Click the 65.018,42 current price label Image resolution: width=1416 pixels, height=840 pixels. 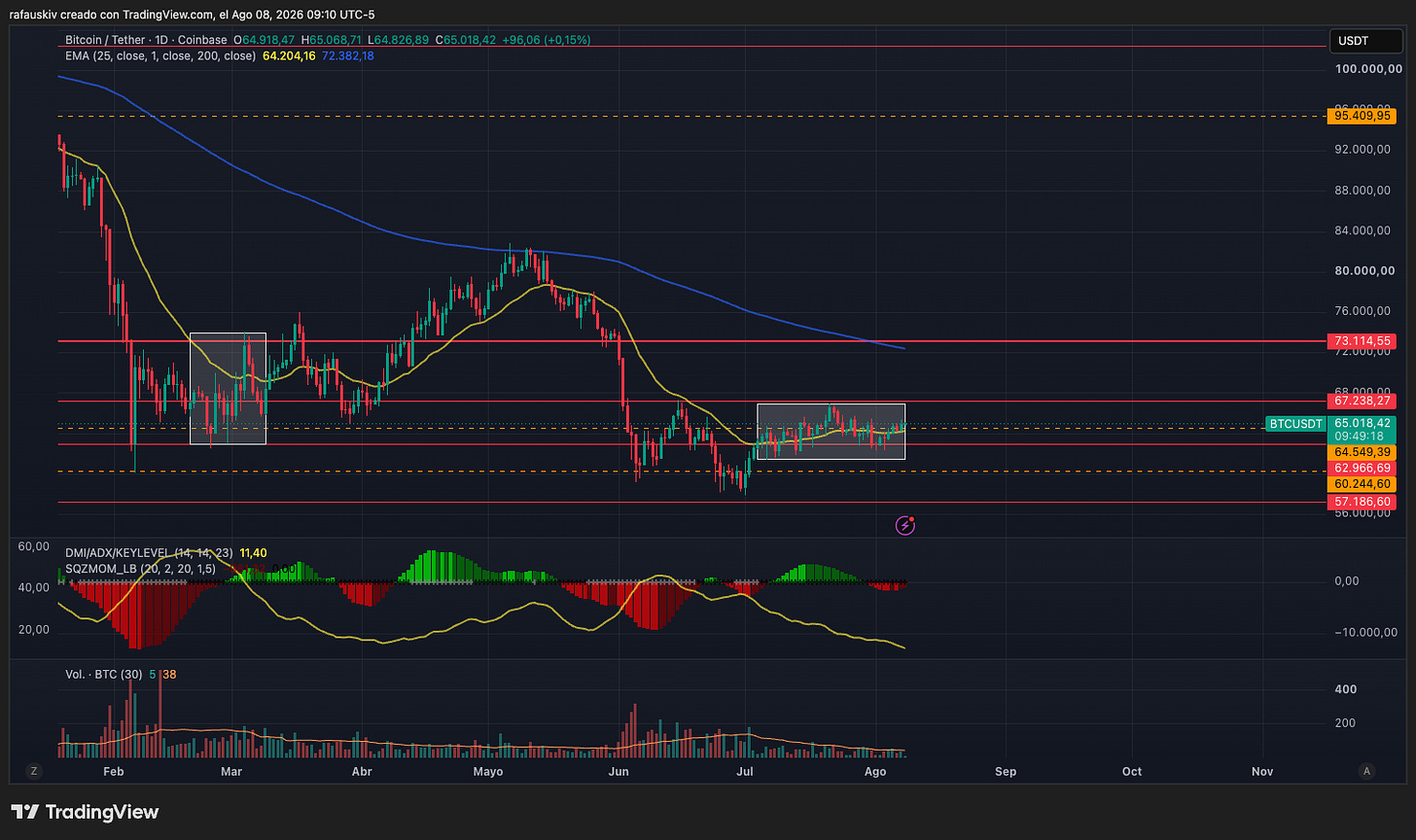tap(1363, 423)
